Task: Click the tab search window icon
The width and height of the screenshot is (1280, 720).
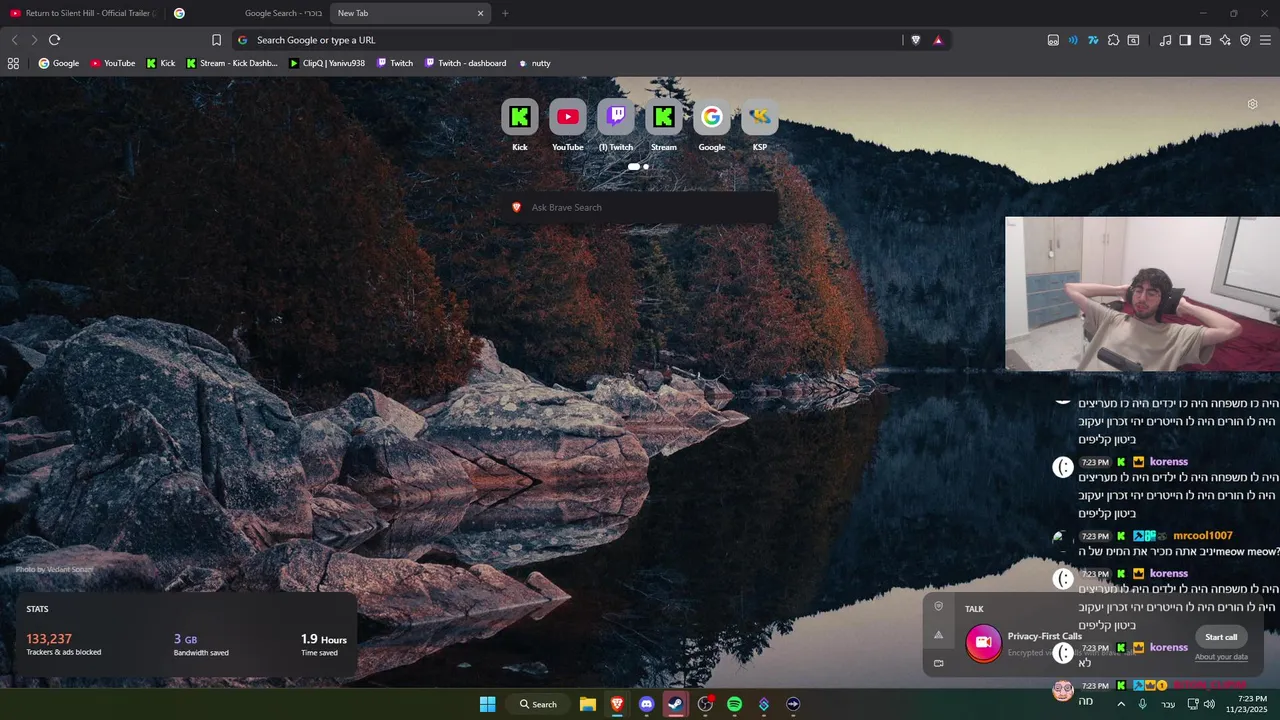Action: point(1133,40)
